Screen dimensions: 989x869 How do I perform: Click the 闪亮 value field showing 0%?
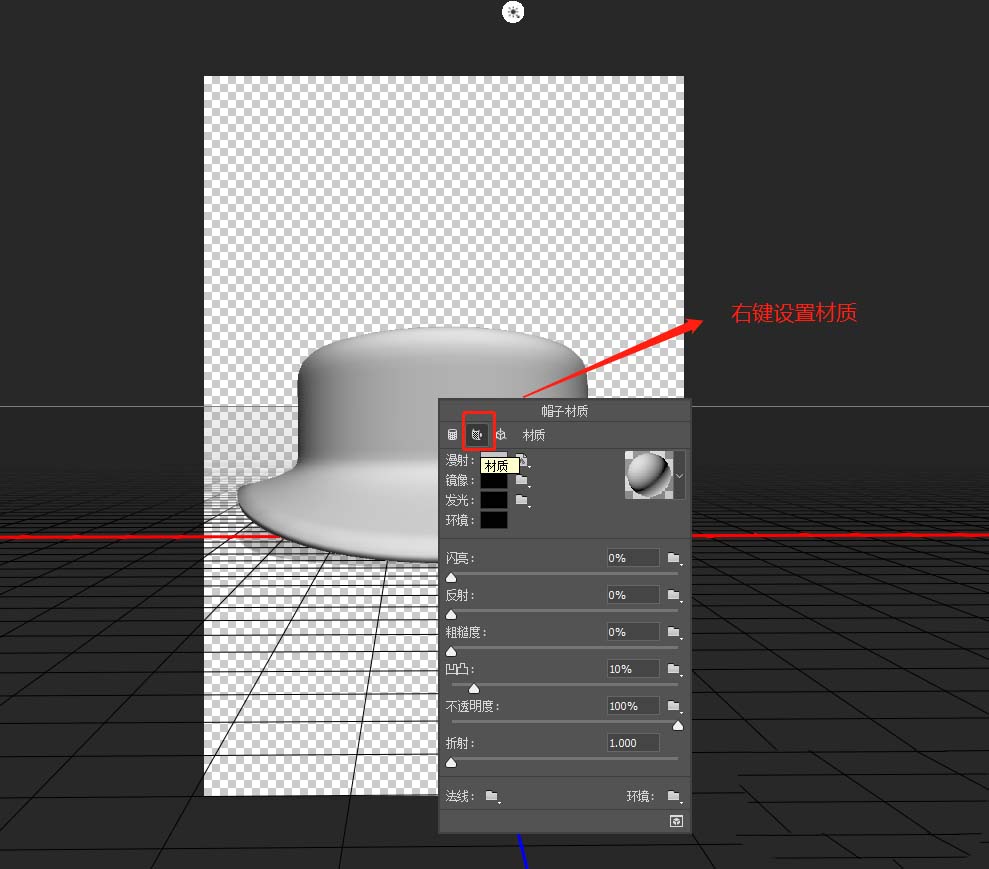[633, 558]
